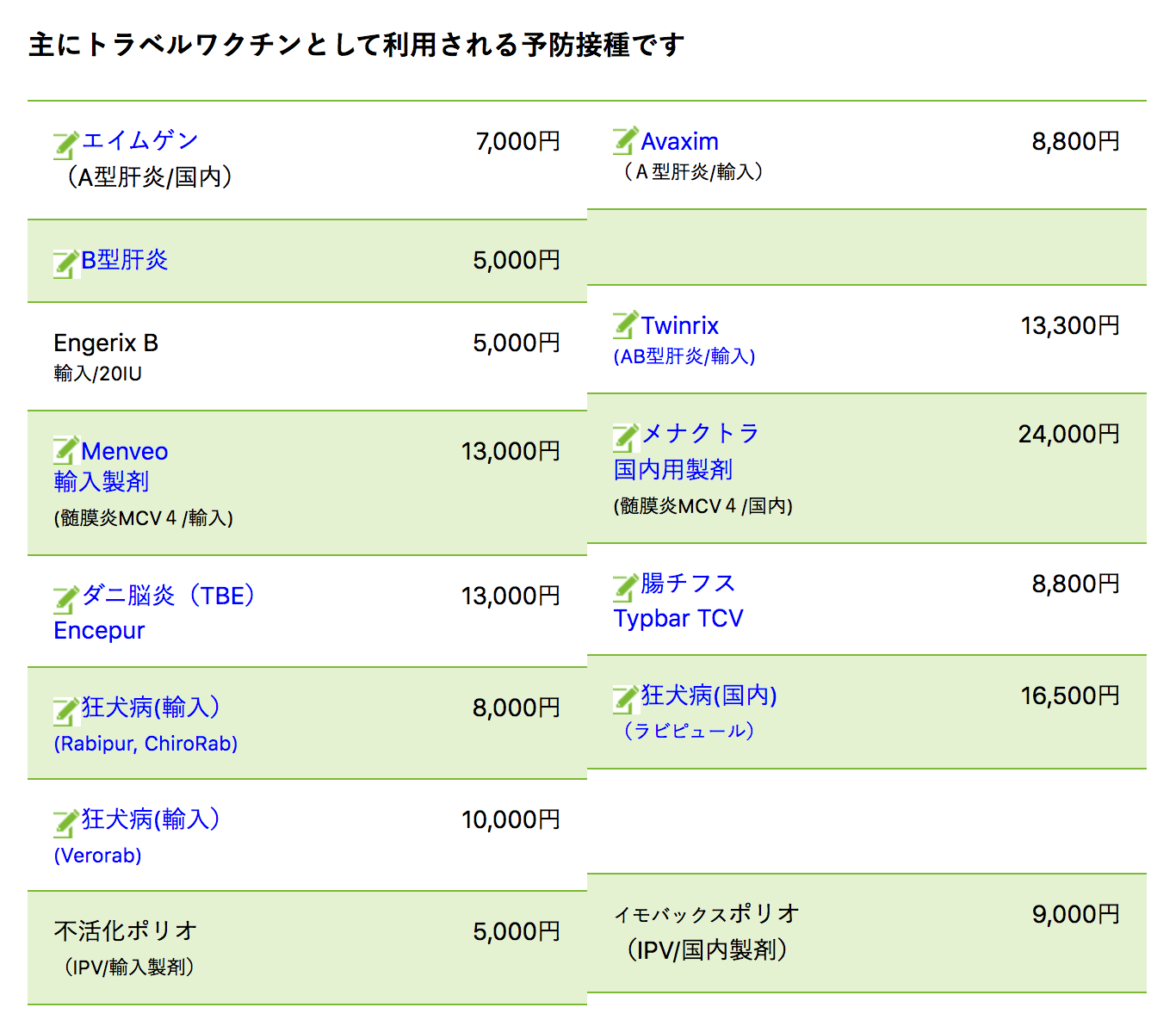
Task: Follow the Menveo link
Action: [x=125, y=451]
